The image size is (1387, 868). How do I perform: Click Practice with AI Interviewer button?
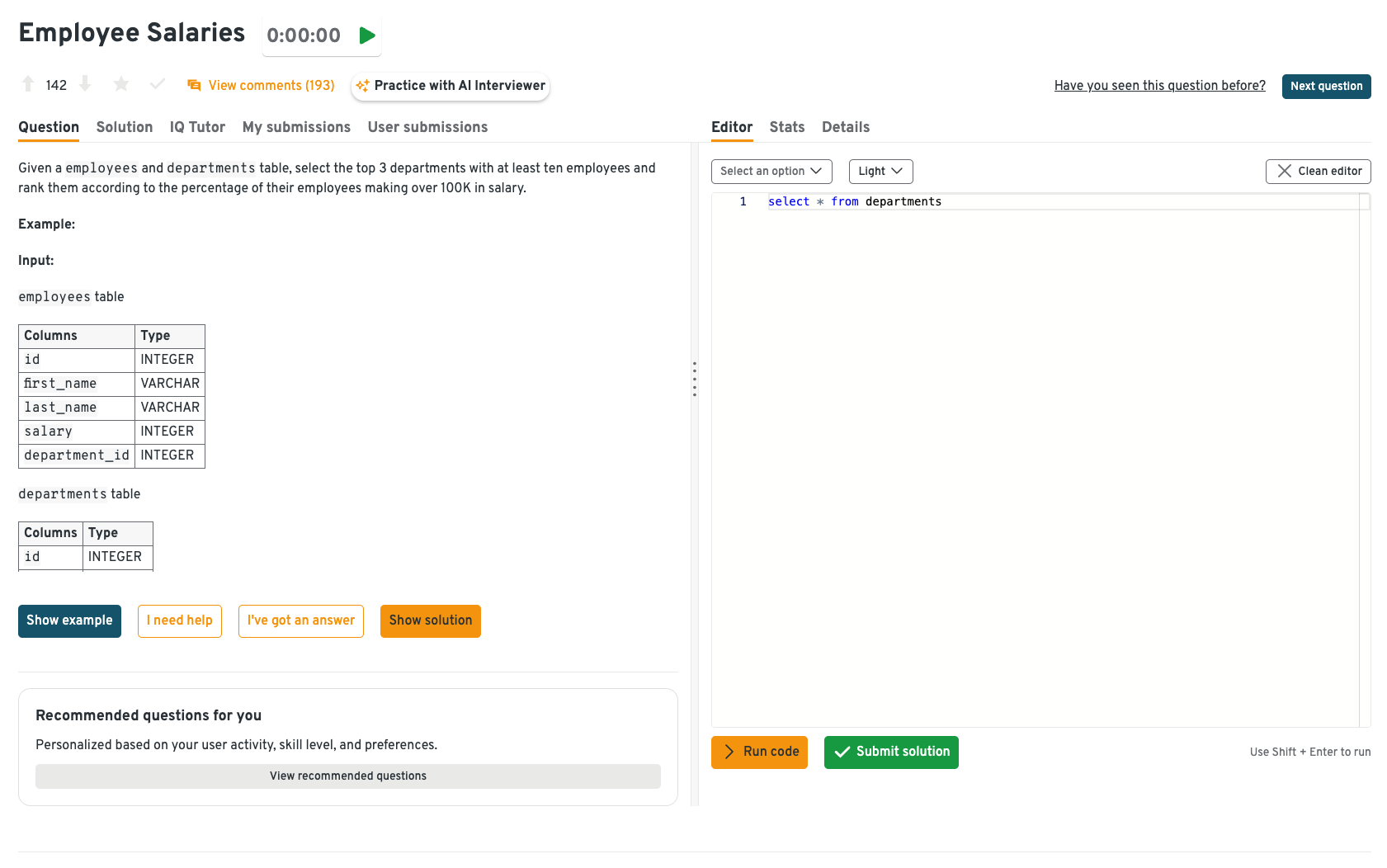pos(451,86)
